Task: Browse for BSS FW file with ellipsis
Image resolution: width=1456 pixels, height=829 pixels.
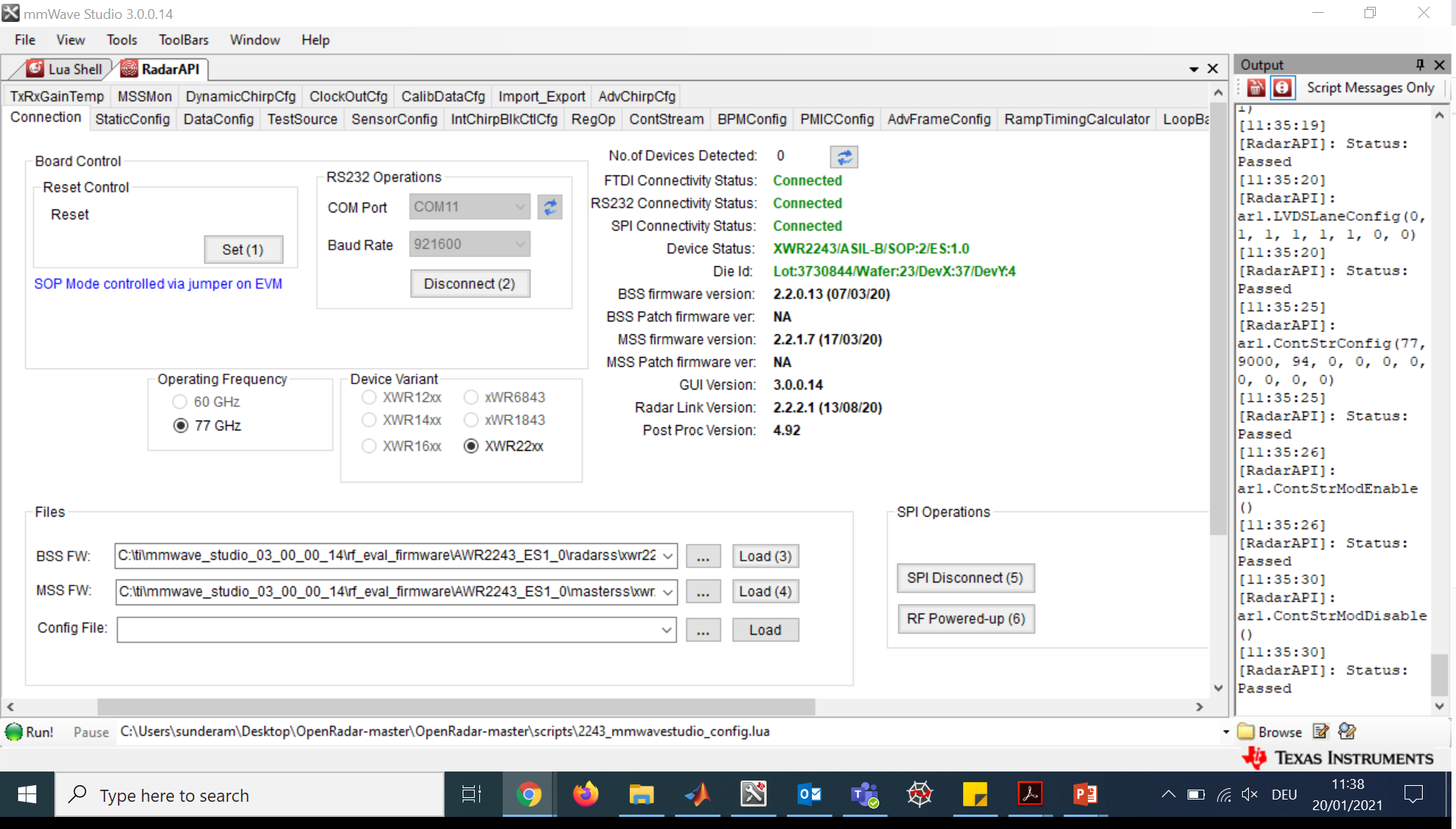Action: 703,556
